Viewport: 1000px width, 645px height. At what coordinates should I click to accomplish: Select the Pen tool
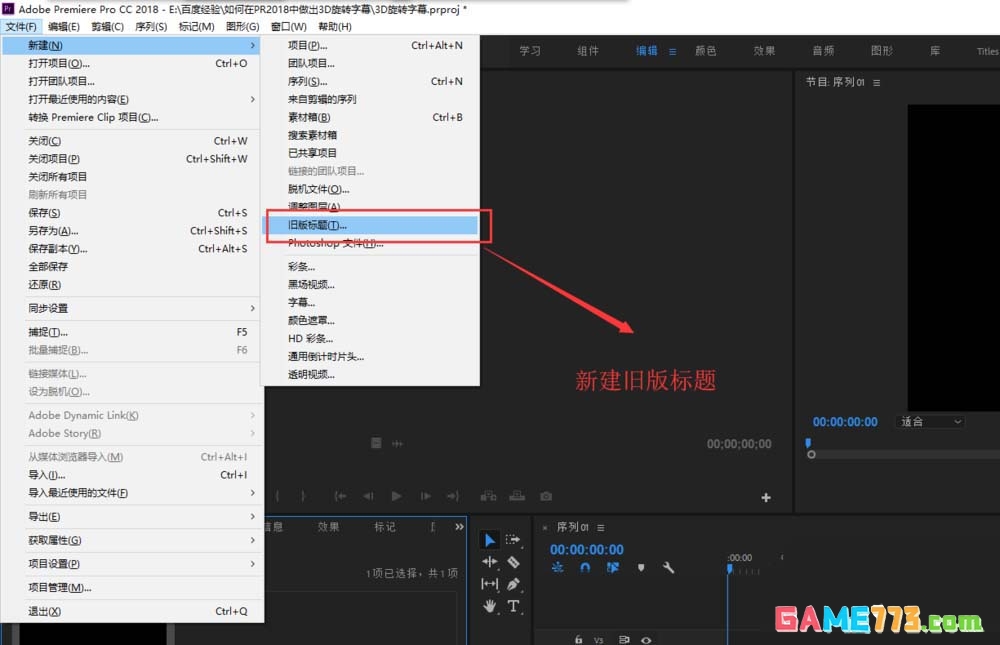click(513, 584)
